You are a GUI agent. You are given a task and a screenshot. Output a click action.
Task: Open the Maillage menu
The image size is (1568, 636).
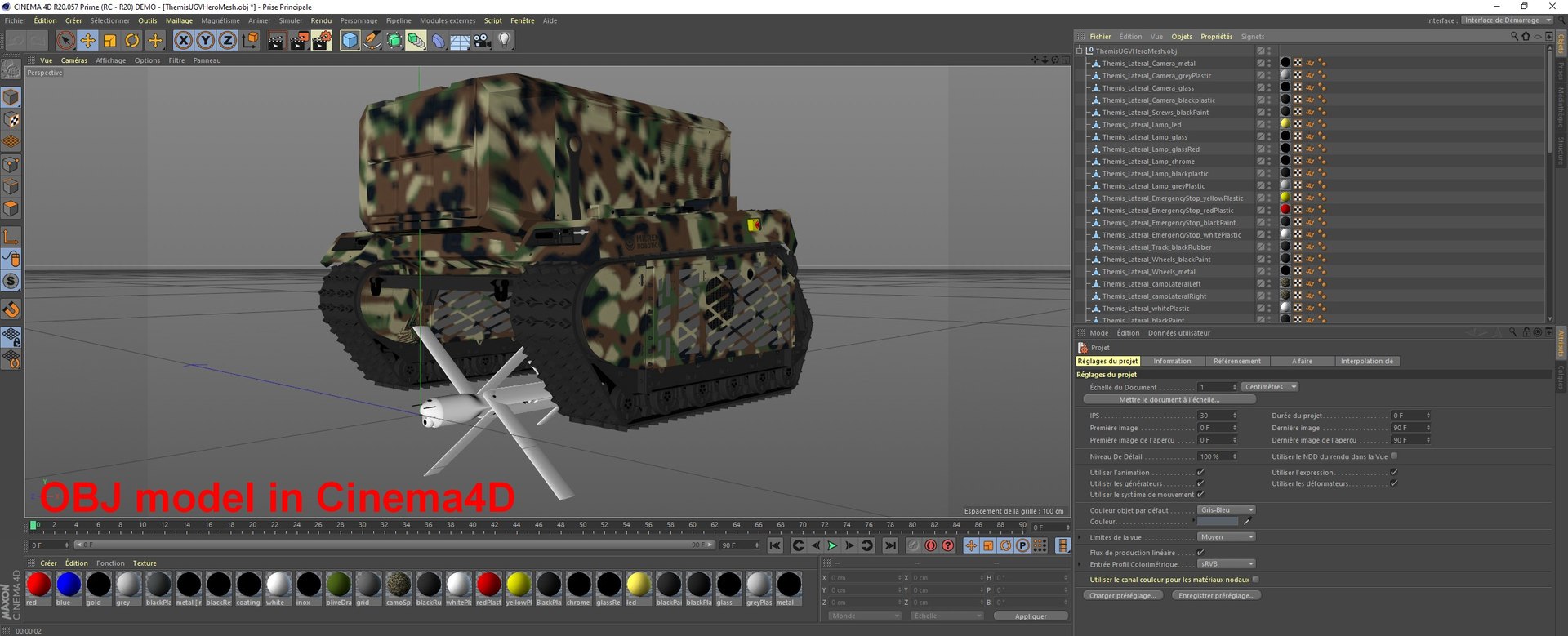[179, 20]
